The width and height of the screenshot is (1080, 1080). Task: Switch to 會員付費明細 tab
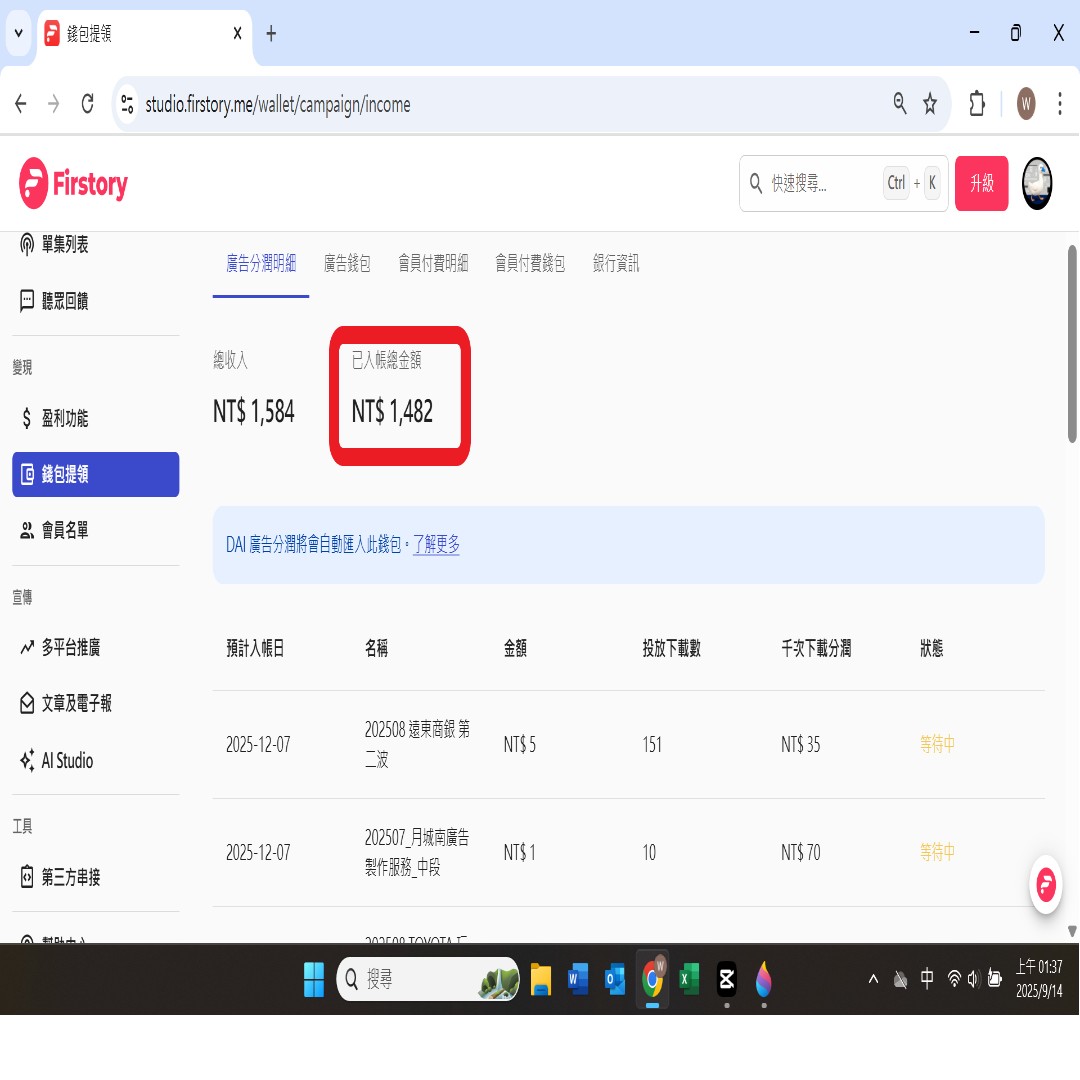coord(433,264)
